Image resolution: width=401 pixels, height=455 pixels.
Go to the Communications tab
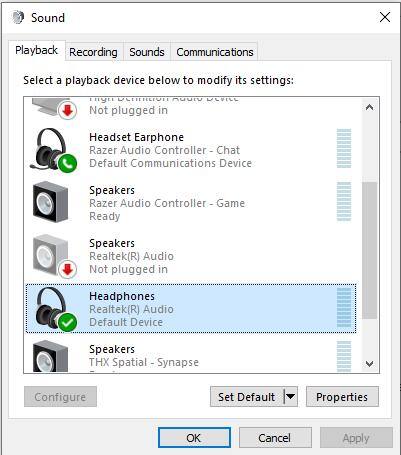point(215,52)
